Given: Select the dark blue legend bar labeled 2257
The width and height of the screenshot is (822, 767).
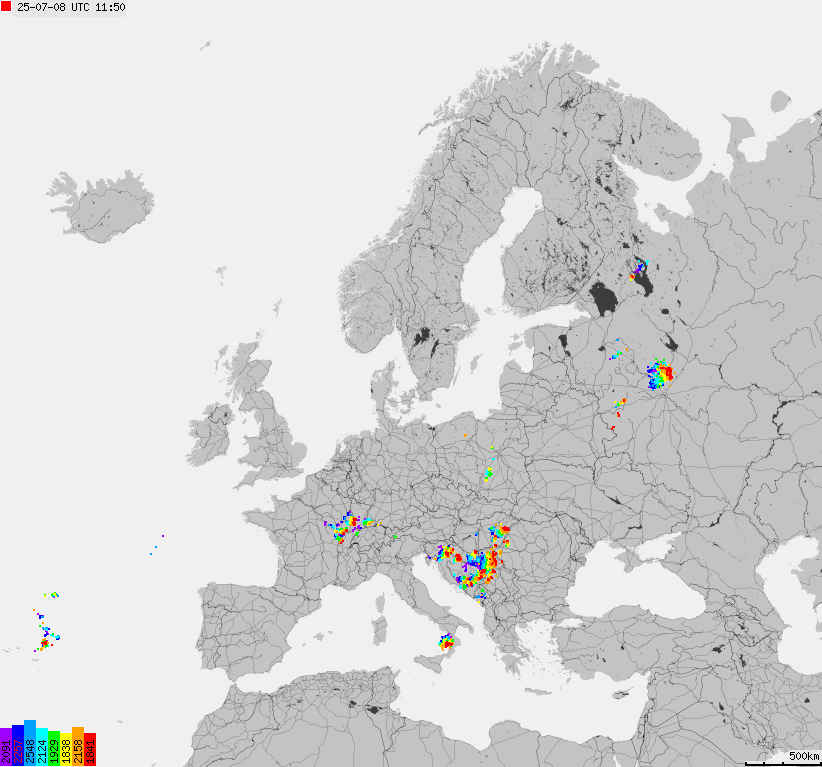Looking at the screenshot, I should 18,745.
